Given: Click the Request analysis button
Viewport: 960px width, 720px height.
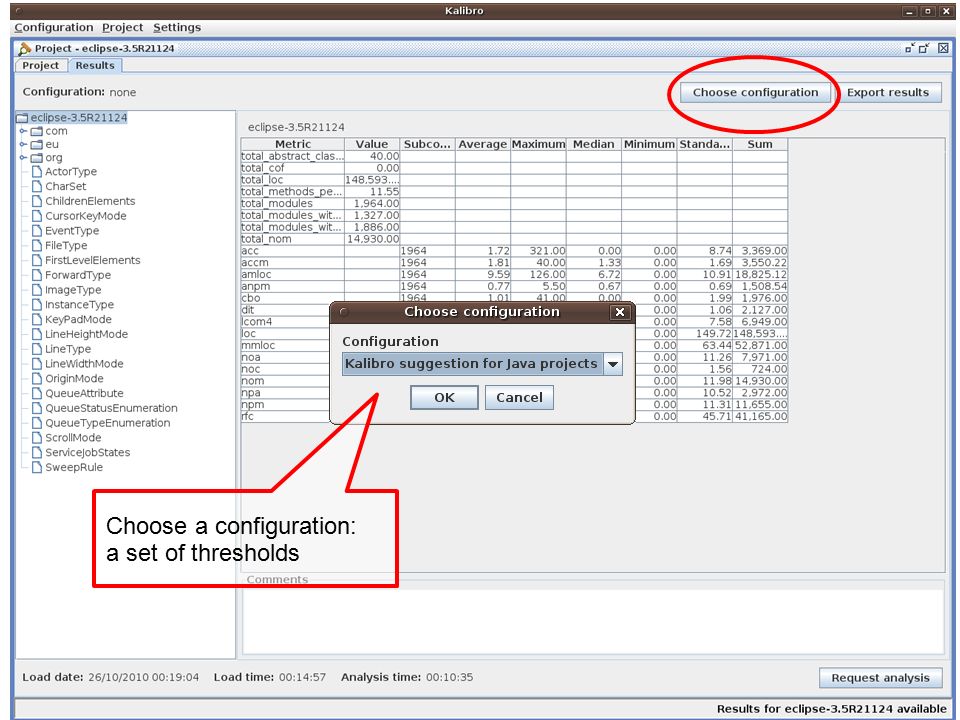Looking at the screenshot, I should pos(880,678).
